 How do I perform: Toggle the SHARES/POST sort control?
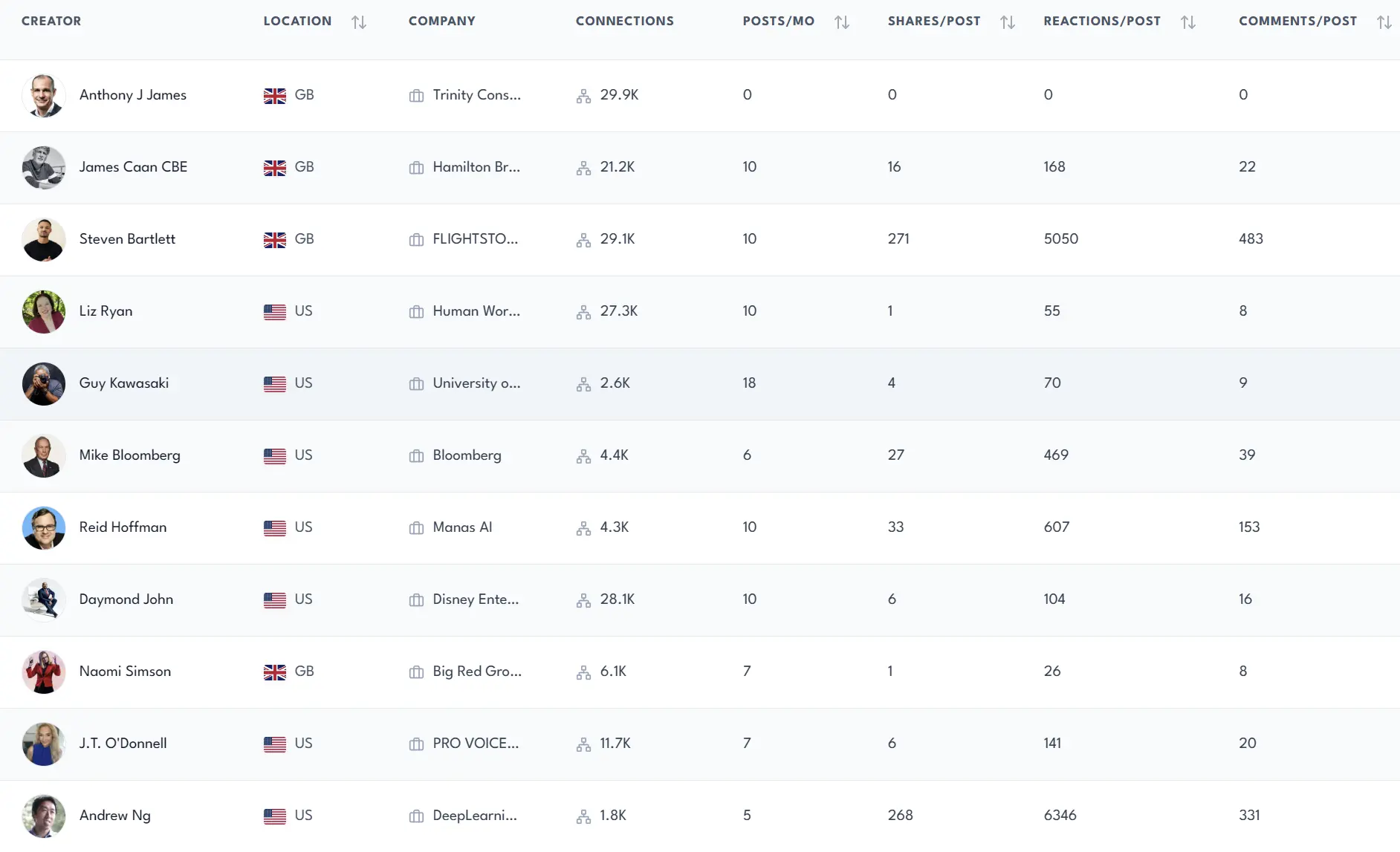coord(1008,22)
